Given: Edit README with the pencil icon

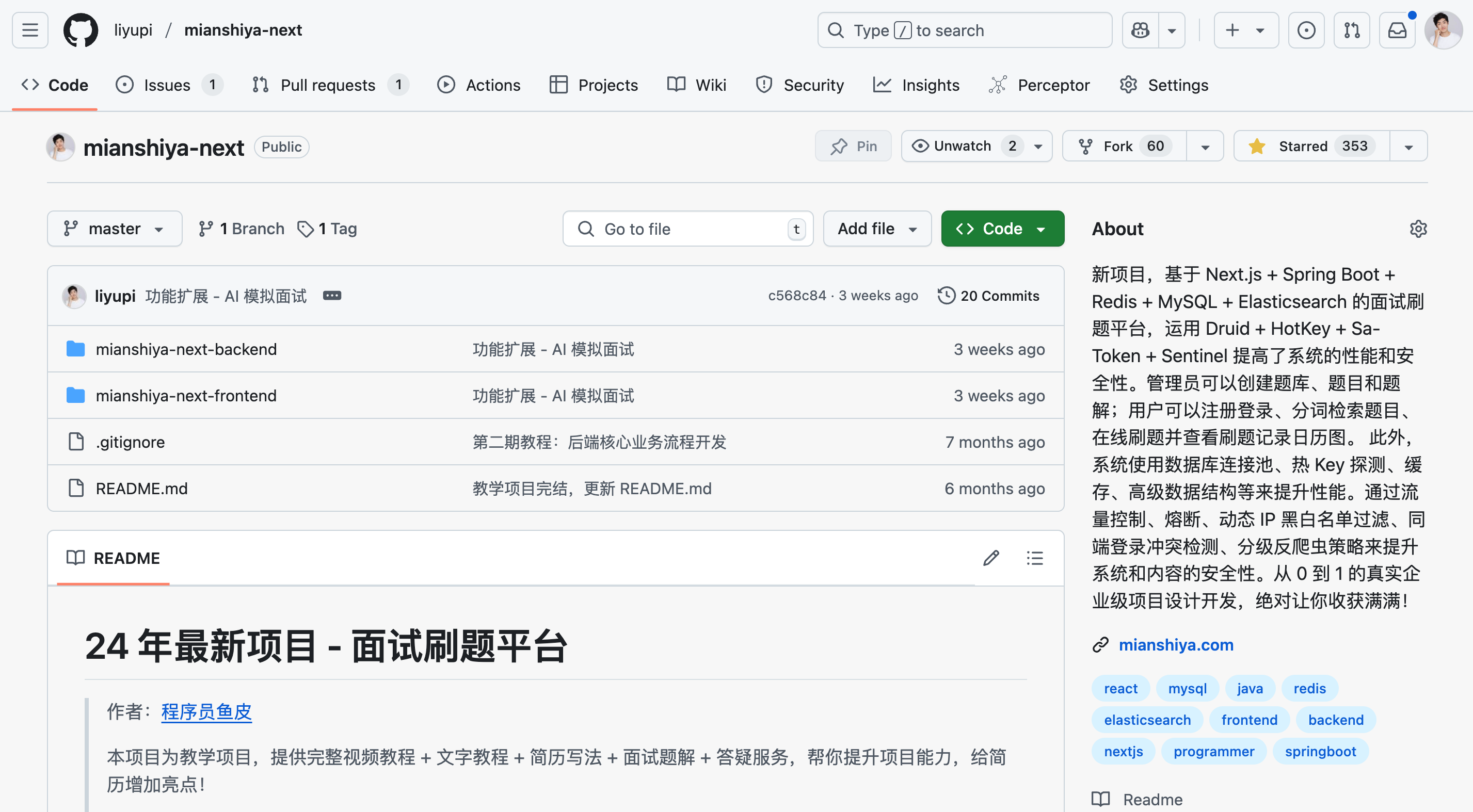Looking at the screenshot, I should pyautogui.click(x=991, y=558).
